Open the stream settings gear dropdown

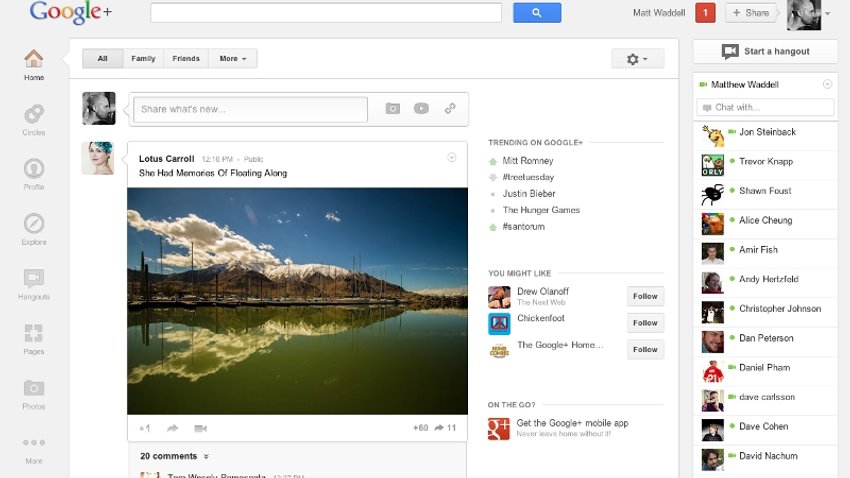click(638, 59)
